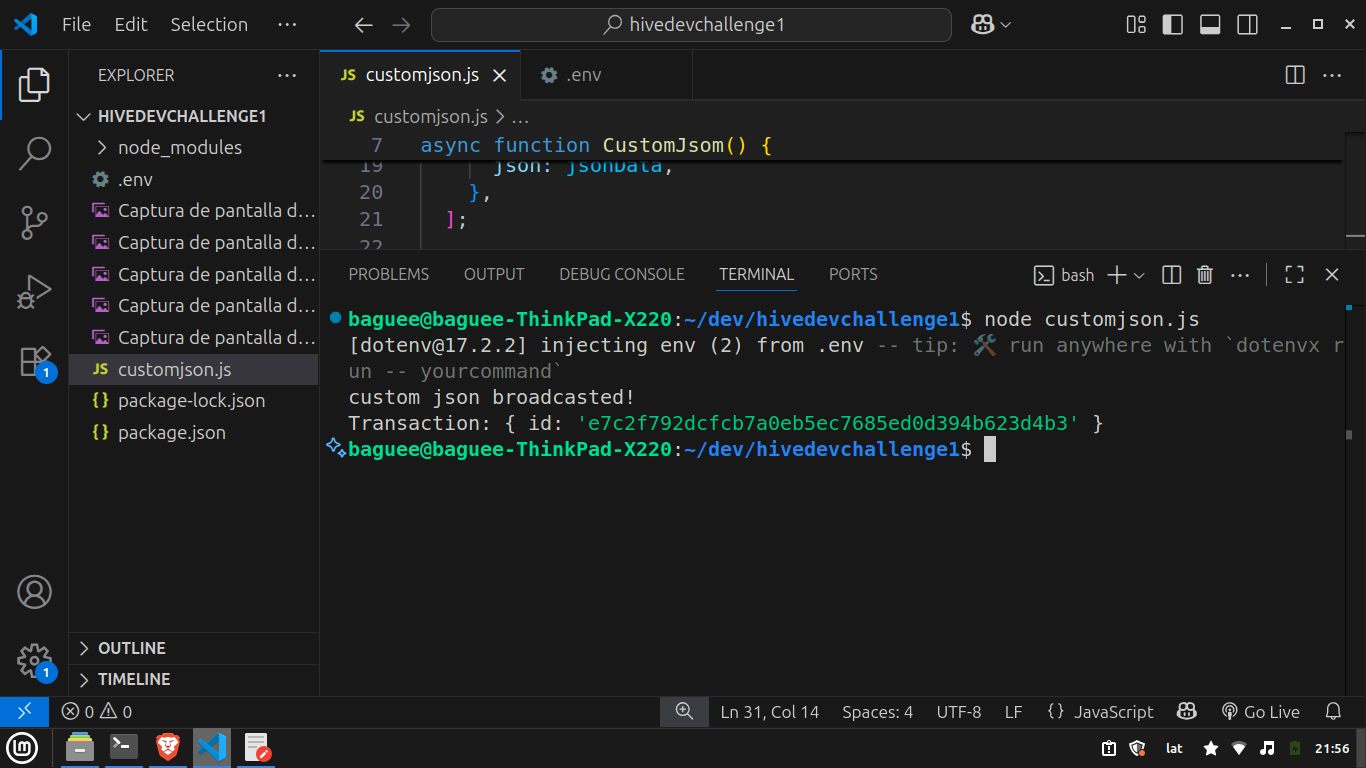The image size is (1366, 768).
Task: Toggle the bottom panel visibility
Action: point(1210,25)
